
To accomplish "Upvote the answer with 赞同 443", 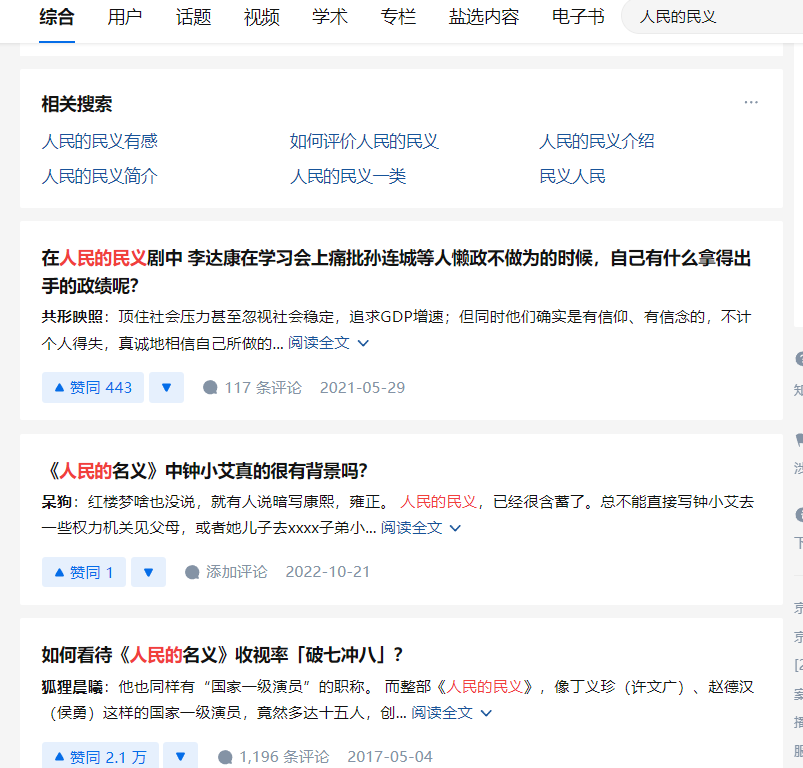I will pos(93,388).
